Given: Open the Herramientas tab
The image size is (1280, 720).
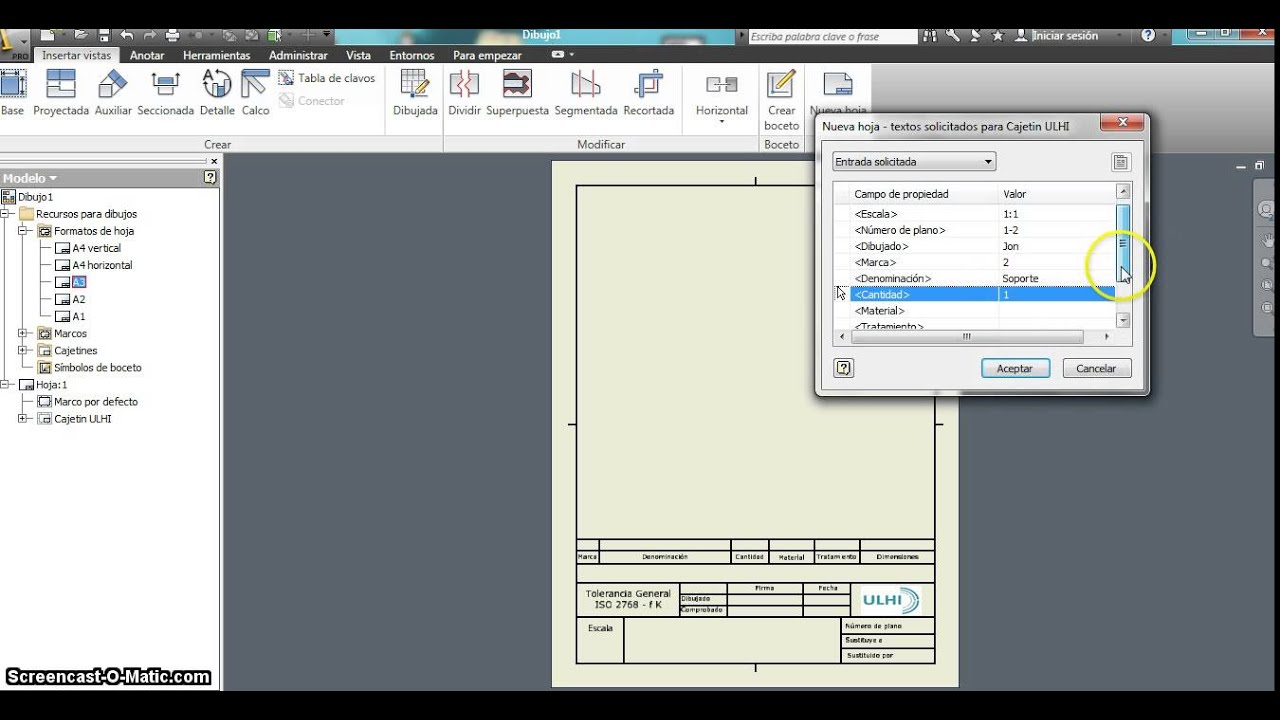Looking at the screenshot, I should (x=216, y=55).
